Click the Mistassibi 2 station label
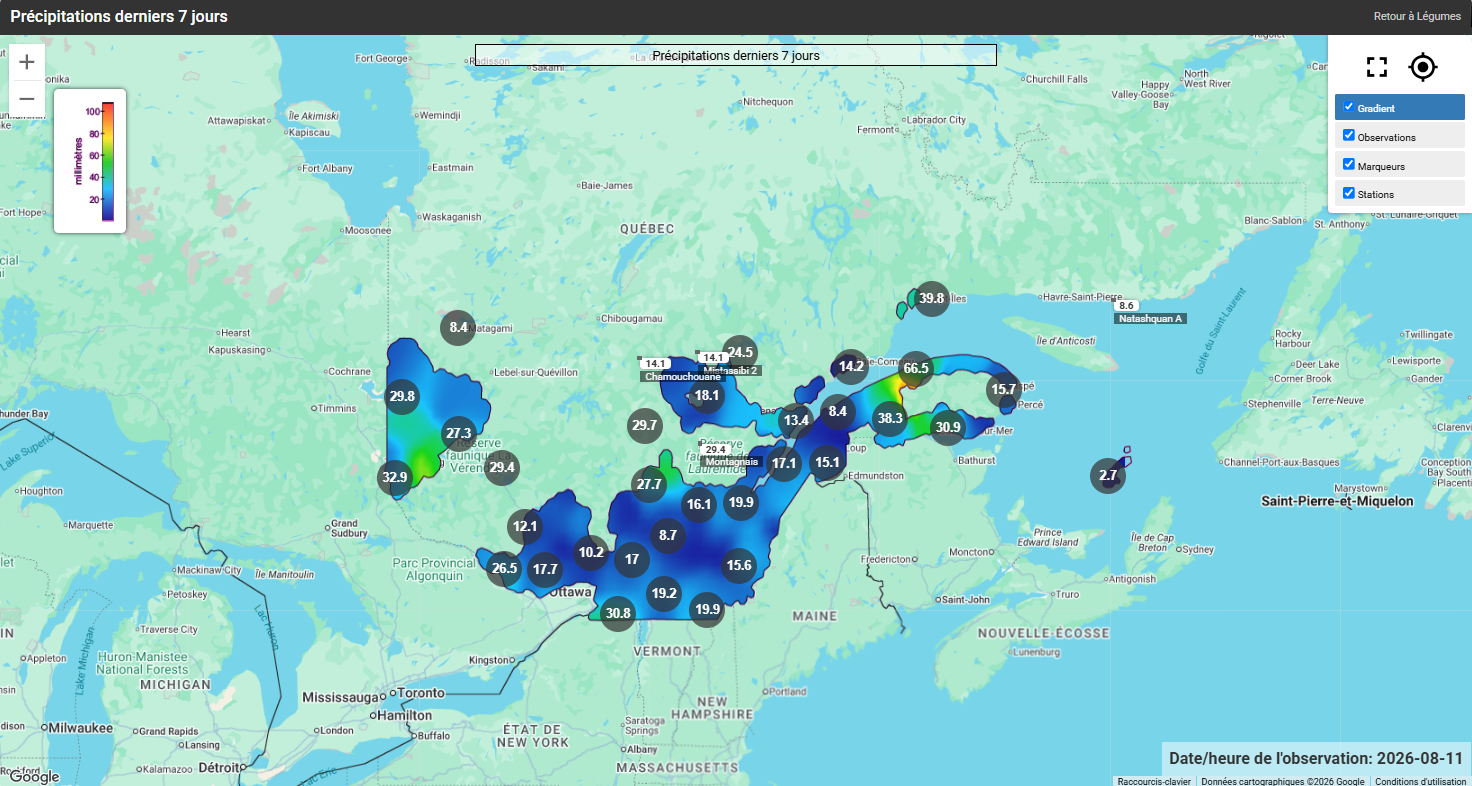This screenshot has width=1472, height=786. coord(731,371)
